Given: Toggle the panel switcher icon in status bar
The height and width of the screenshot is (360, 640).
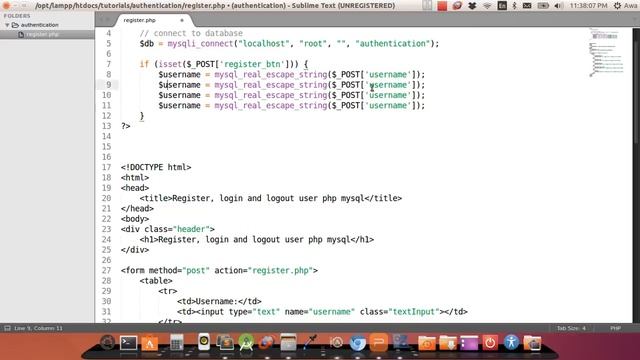Looking at the screenshot, I should (7, 328).
